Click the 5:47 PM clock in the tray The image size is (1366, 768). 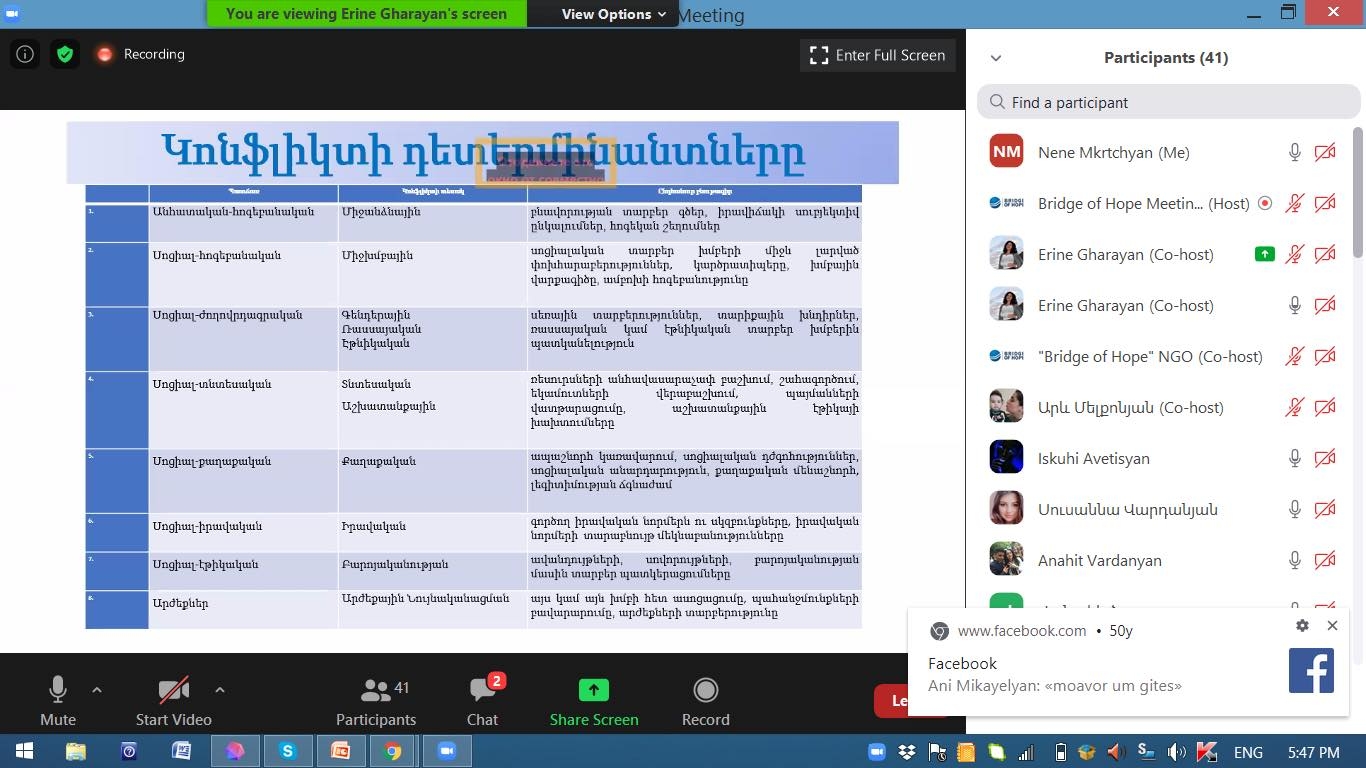[x=1314, y=752]
